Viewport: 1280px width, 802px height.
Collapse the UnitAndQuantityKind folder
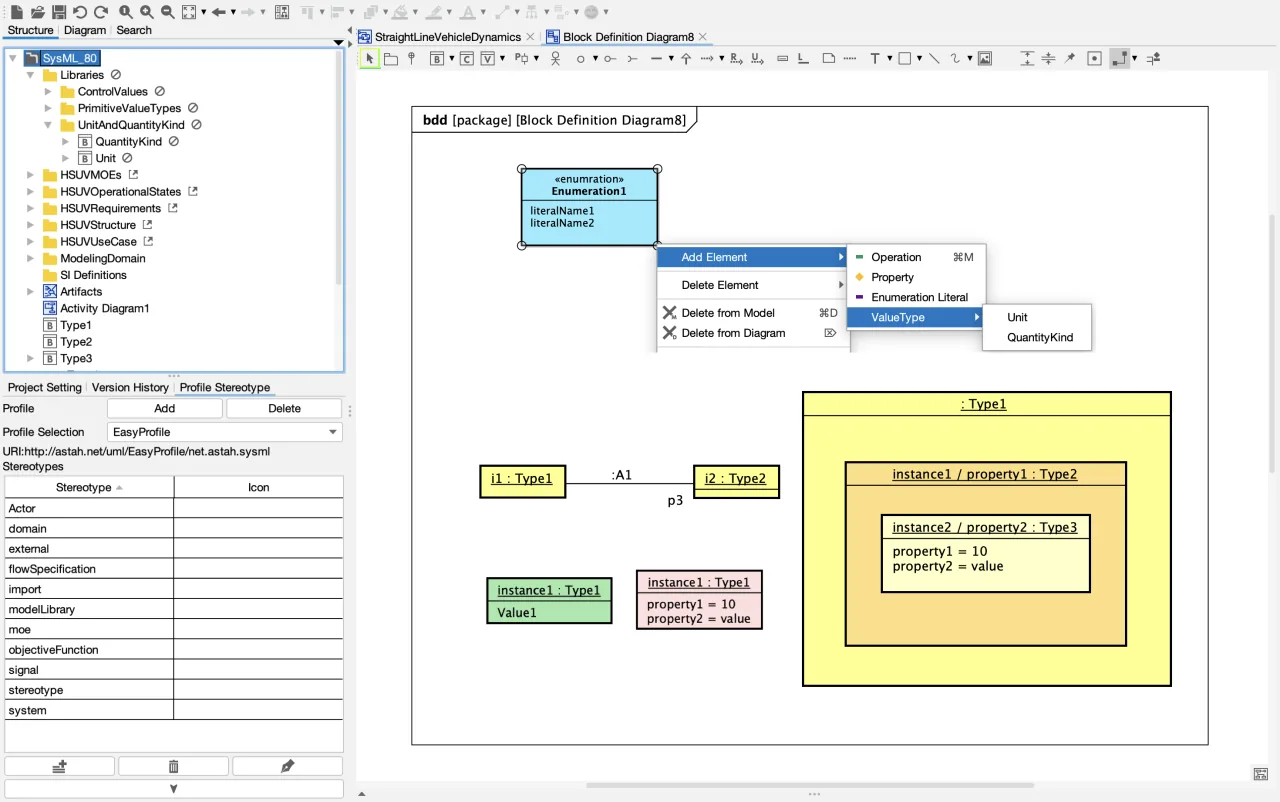tap(48, 125)
